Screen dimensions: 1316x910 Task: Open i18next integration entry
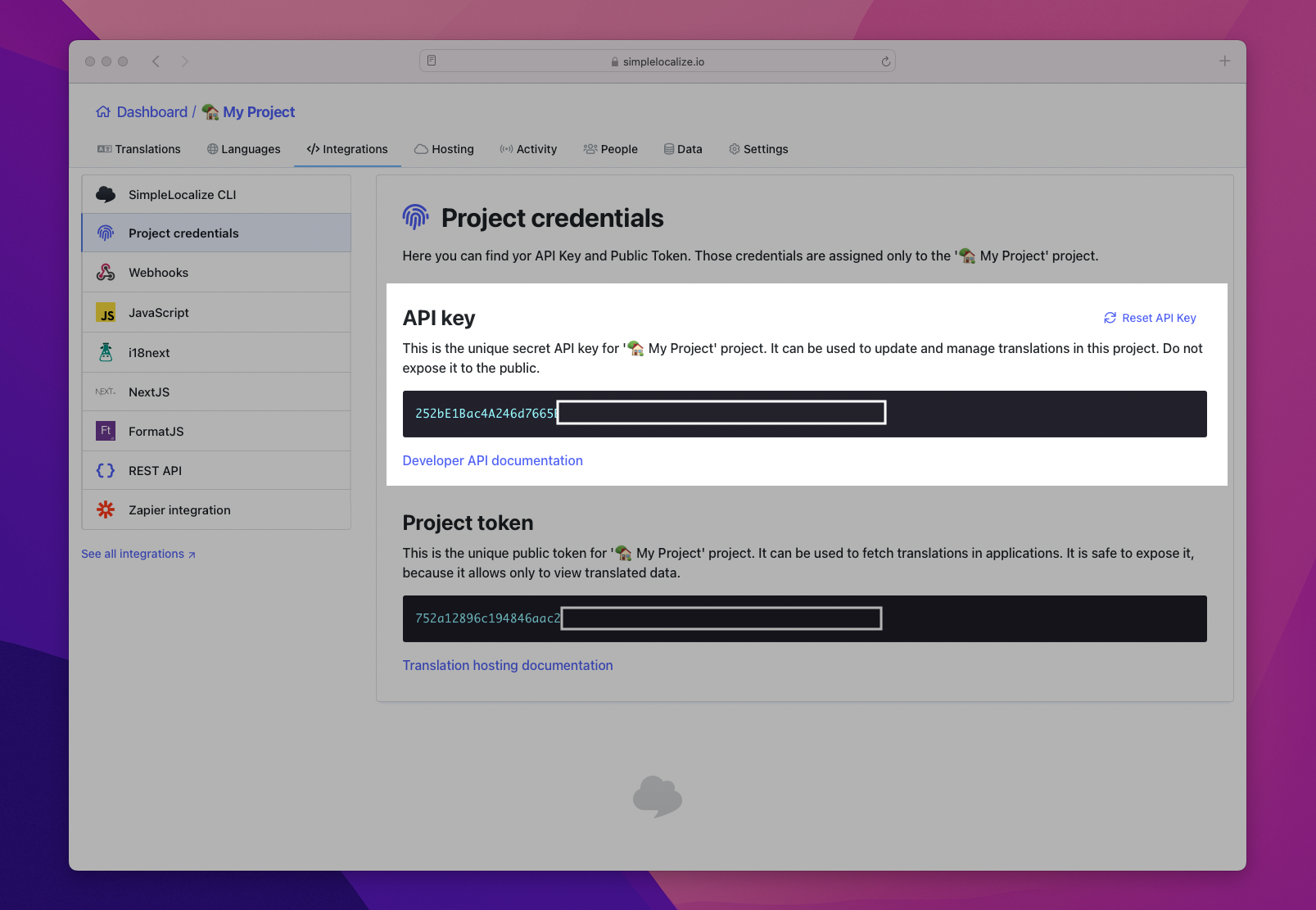[216, 352]
